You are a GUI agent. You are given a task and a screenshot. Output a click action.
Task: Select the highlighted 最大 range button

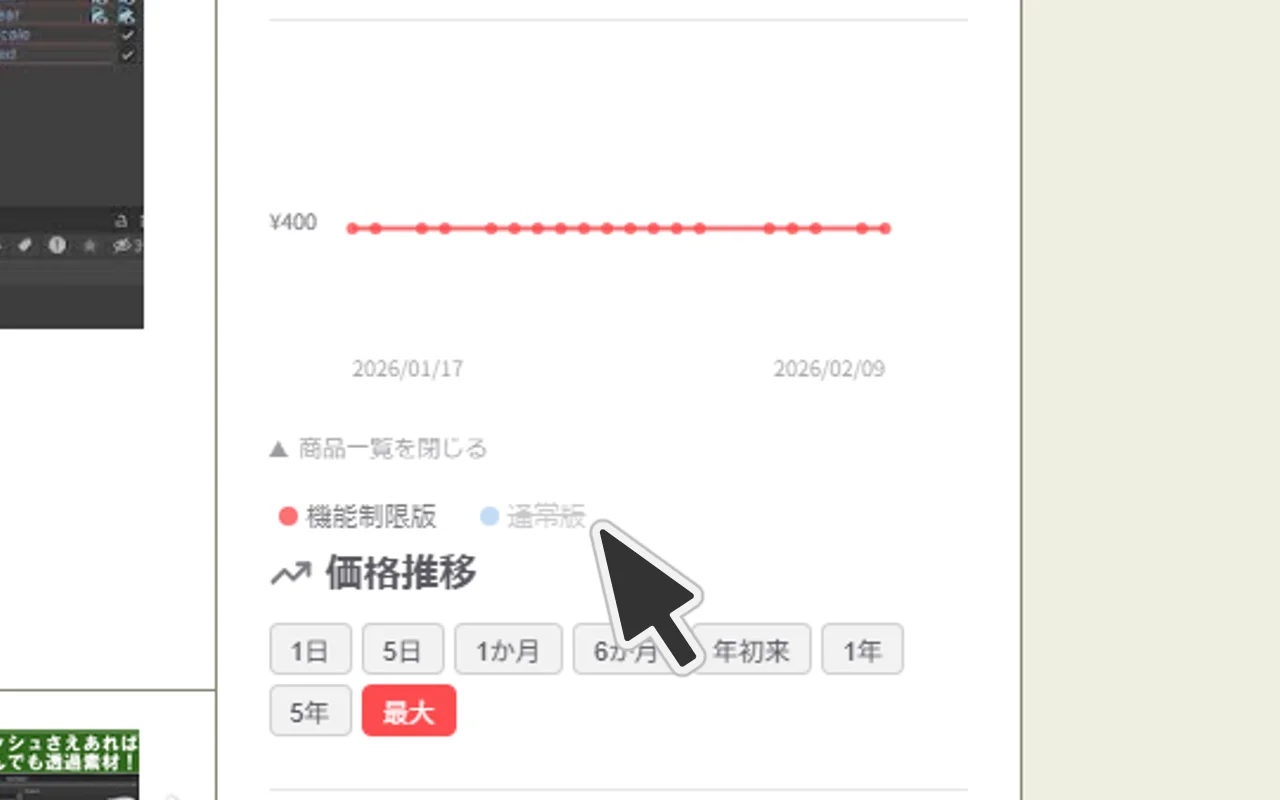coord(409,711)
